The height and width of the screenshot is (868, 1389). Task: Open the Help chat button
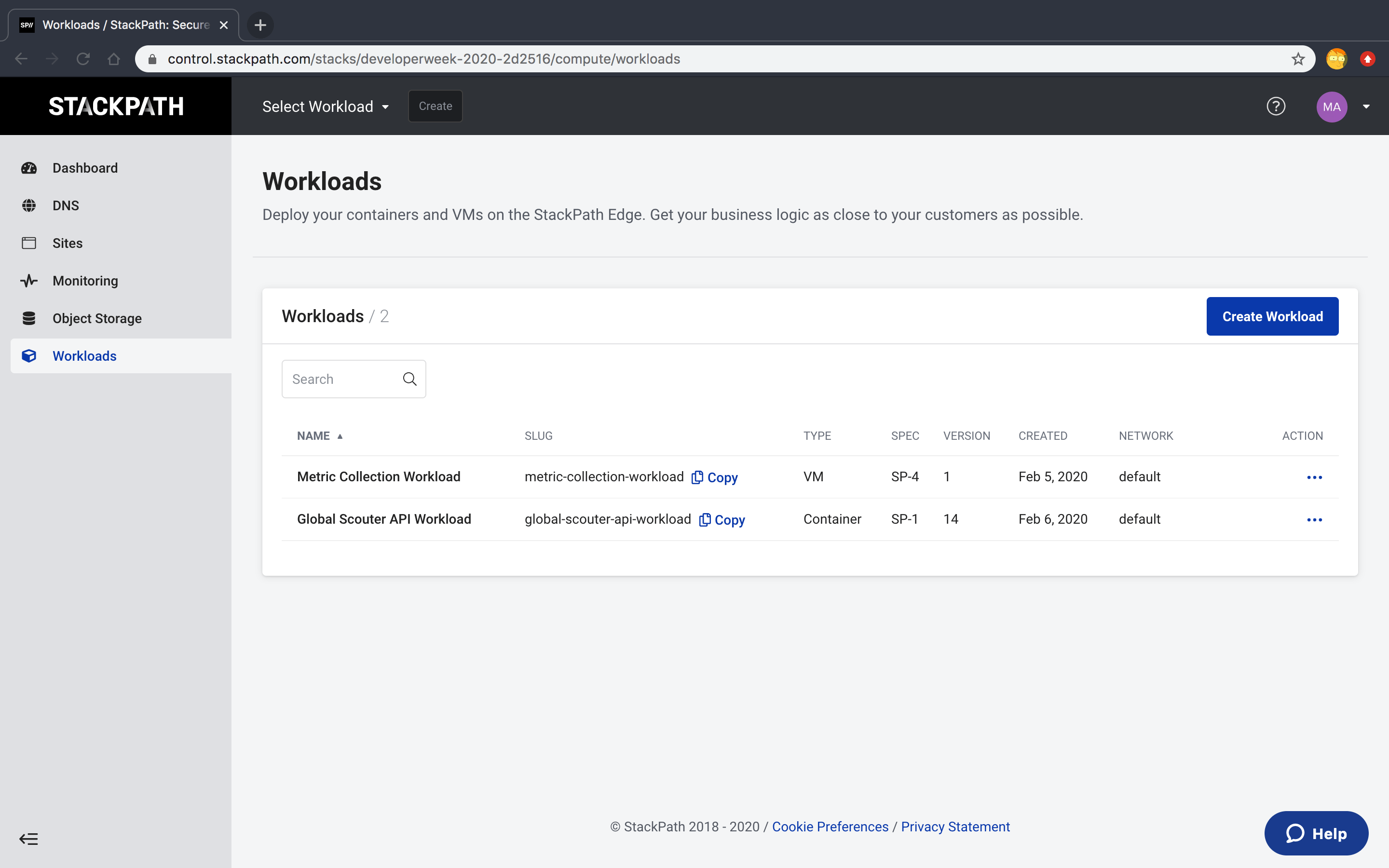click(x=1316, y=834)
